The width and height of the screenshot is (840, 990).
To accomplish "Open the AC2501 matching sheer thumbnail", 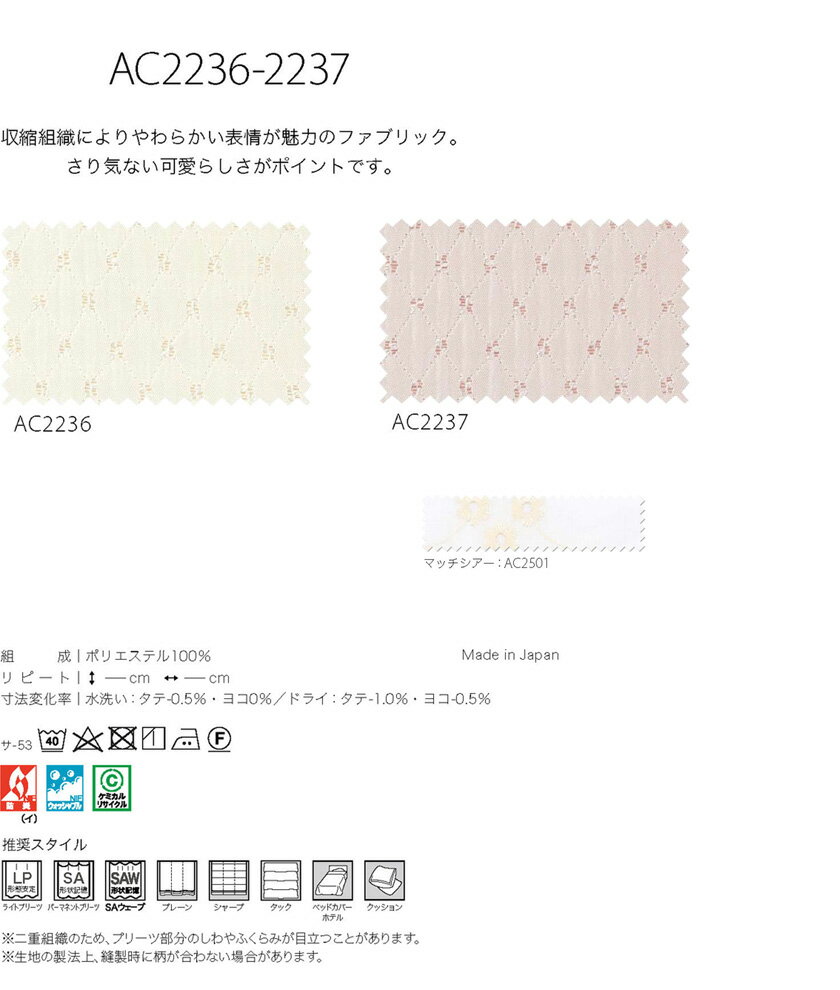I will [534, 524].
